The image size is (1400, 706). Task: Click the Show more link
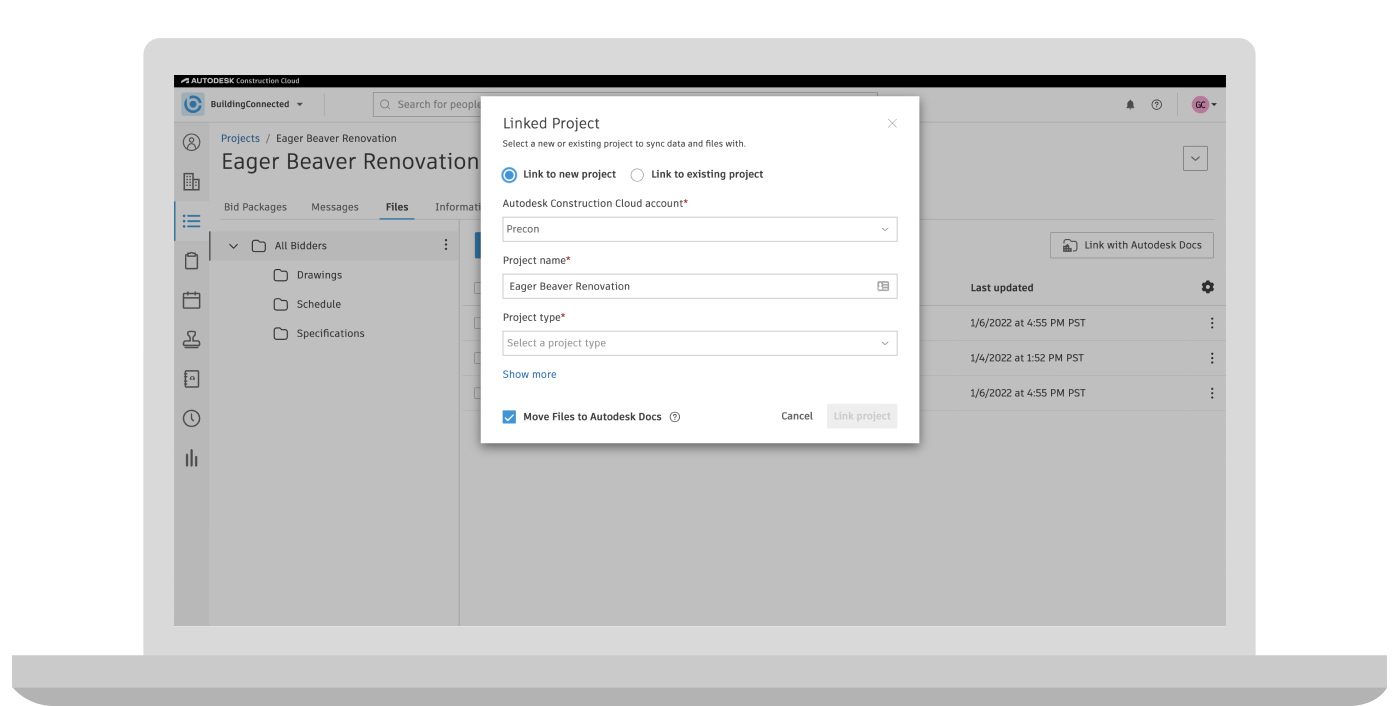click(529, 375)
